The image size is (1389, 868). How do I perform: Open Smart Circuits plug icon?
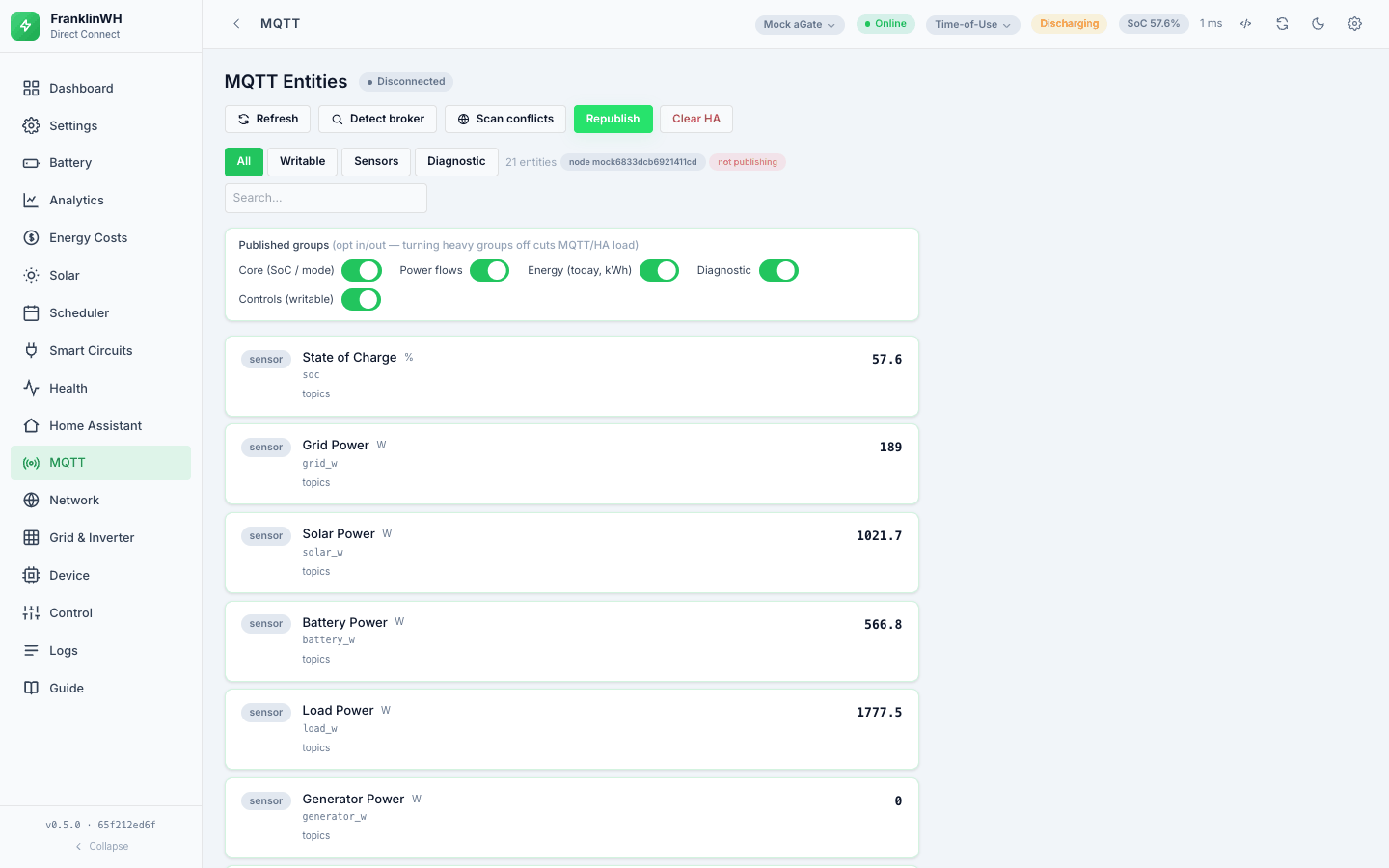click(x=31, y=351)
